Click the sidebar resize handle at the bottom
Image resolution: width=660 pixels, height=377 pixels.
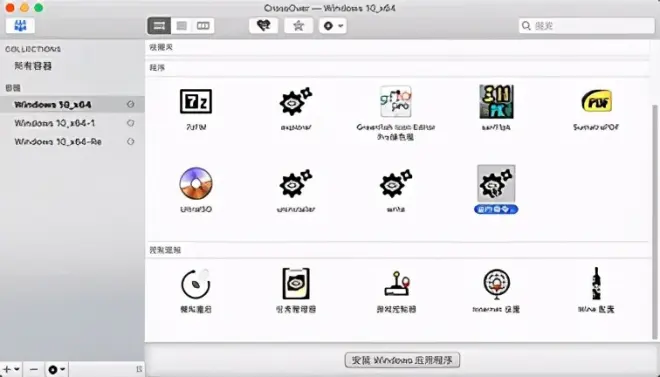coord(139,369)
